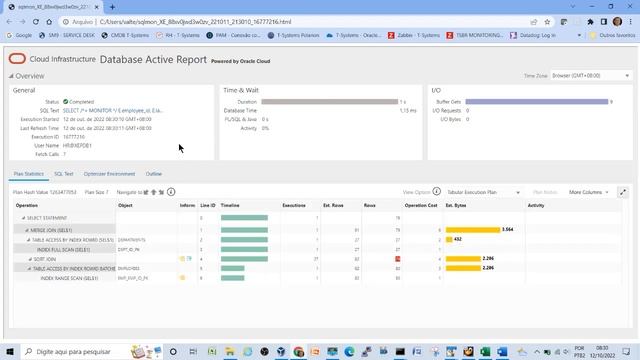Click info icon next to Navigate to
Viewport: 640px width, 360px height.
171,192
